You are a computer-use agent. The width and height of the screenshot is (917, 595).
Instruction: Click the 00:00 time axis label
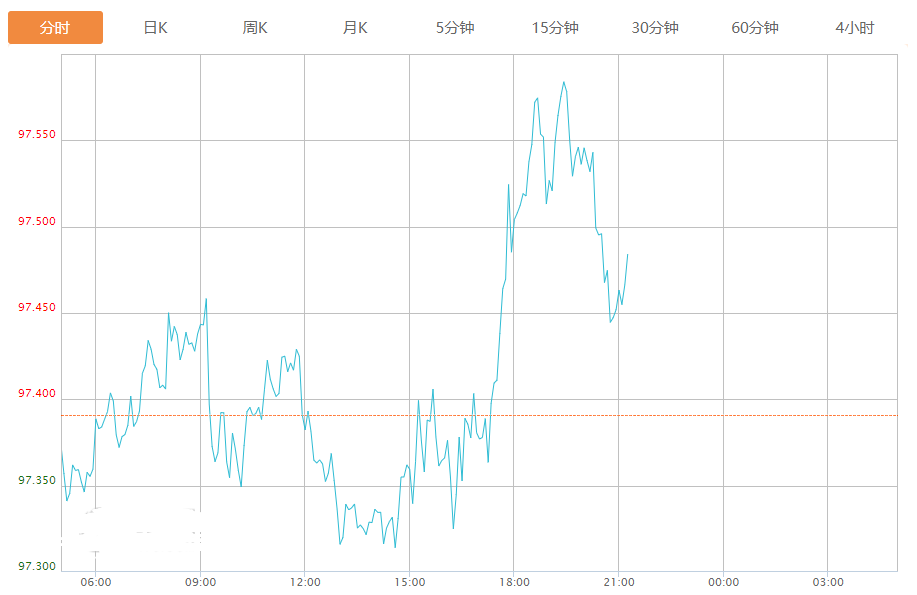pyautogui.click(x=723, y=582)
